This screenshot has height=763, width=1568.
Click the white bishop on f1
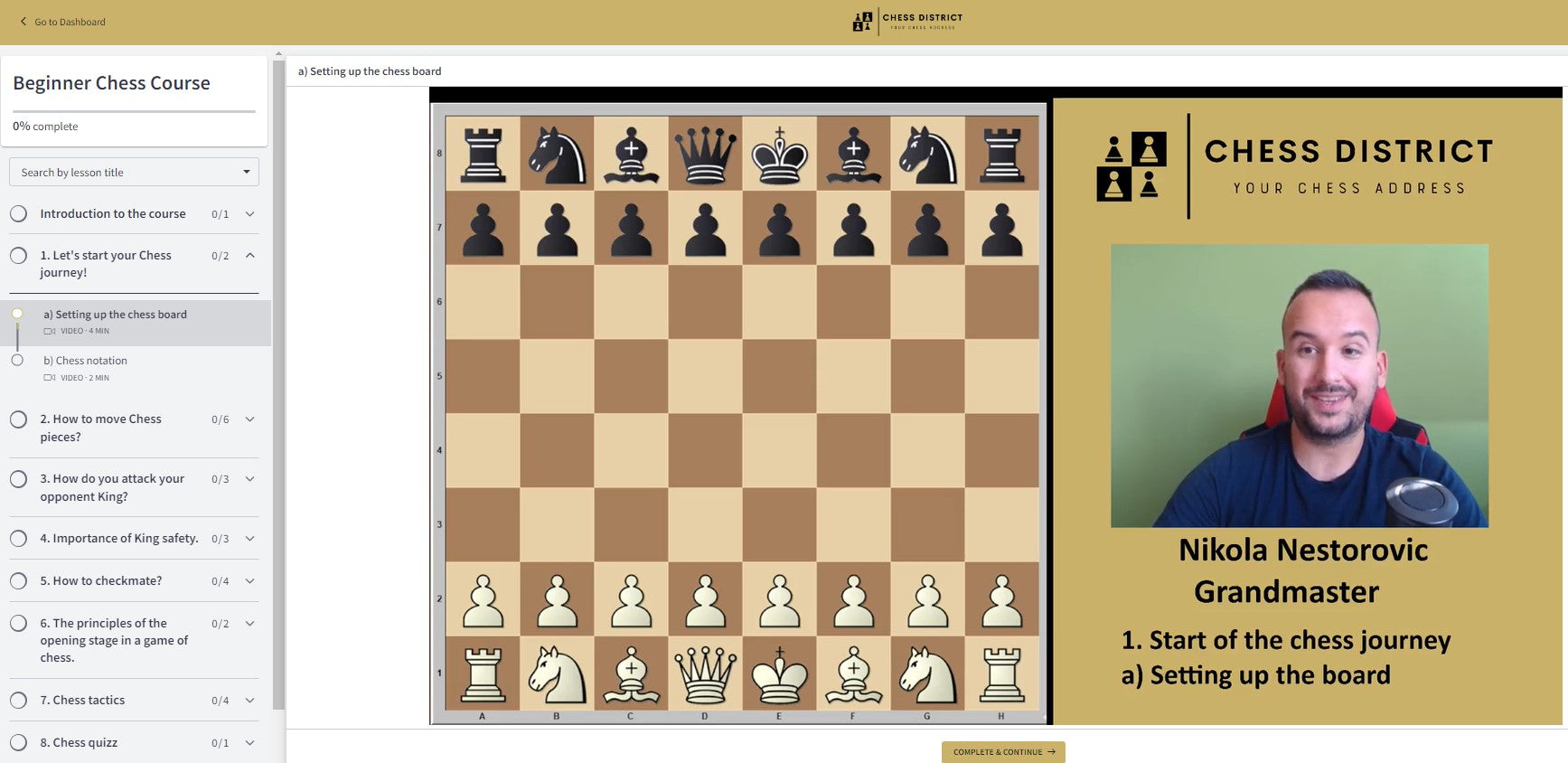(x=853, y=674)
